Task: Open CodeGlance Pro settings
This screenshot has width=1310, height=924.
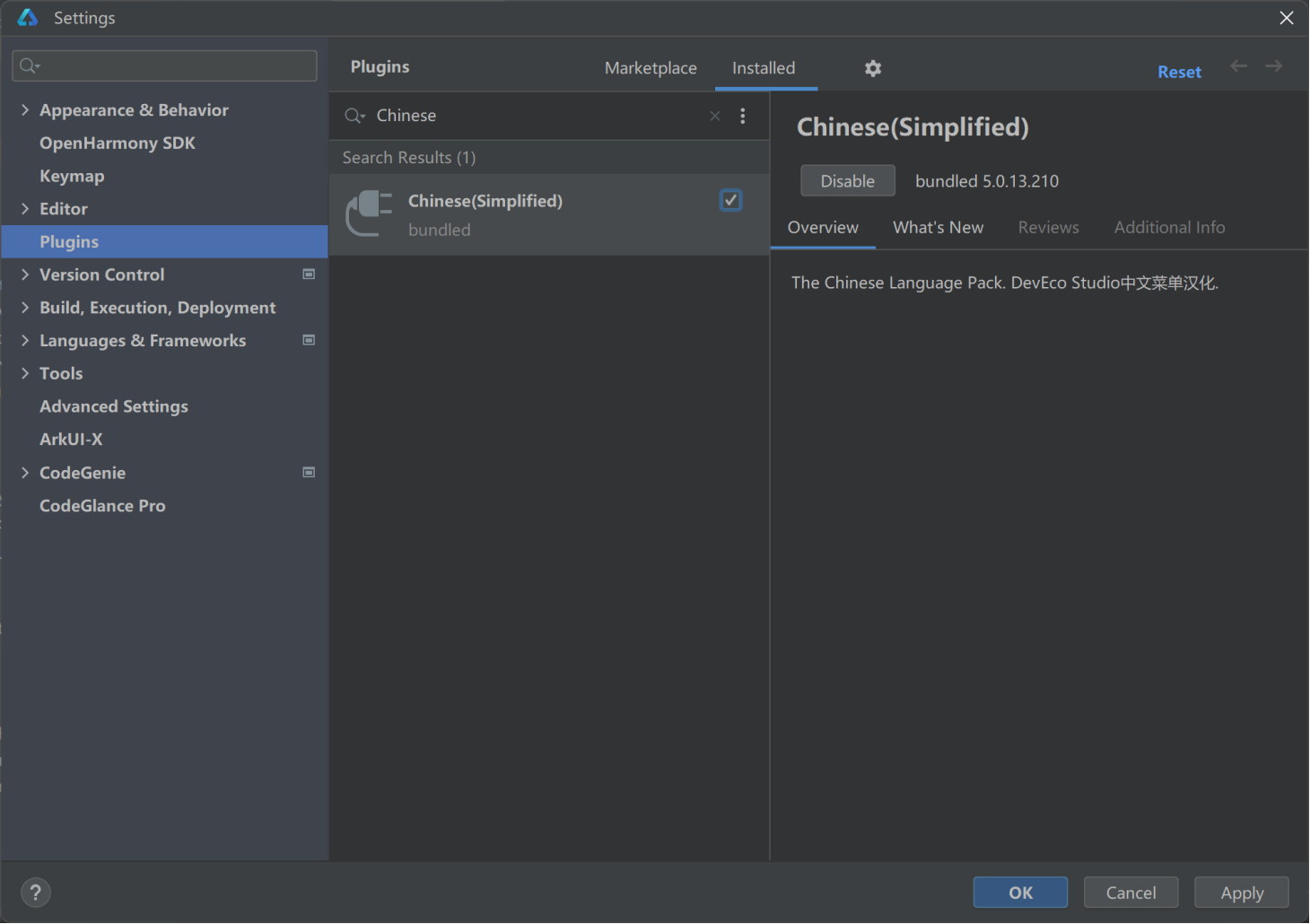Action: tap(102, 506)
